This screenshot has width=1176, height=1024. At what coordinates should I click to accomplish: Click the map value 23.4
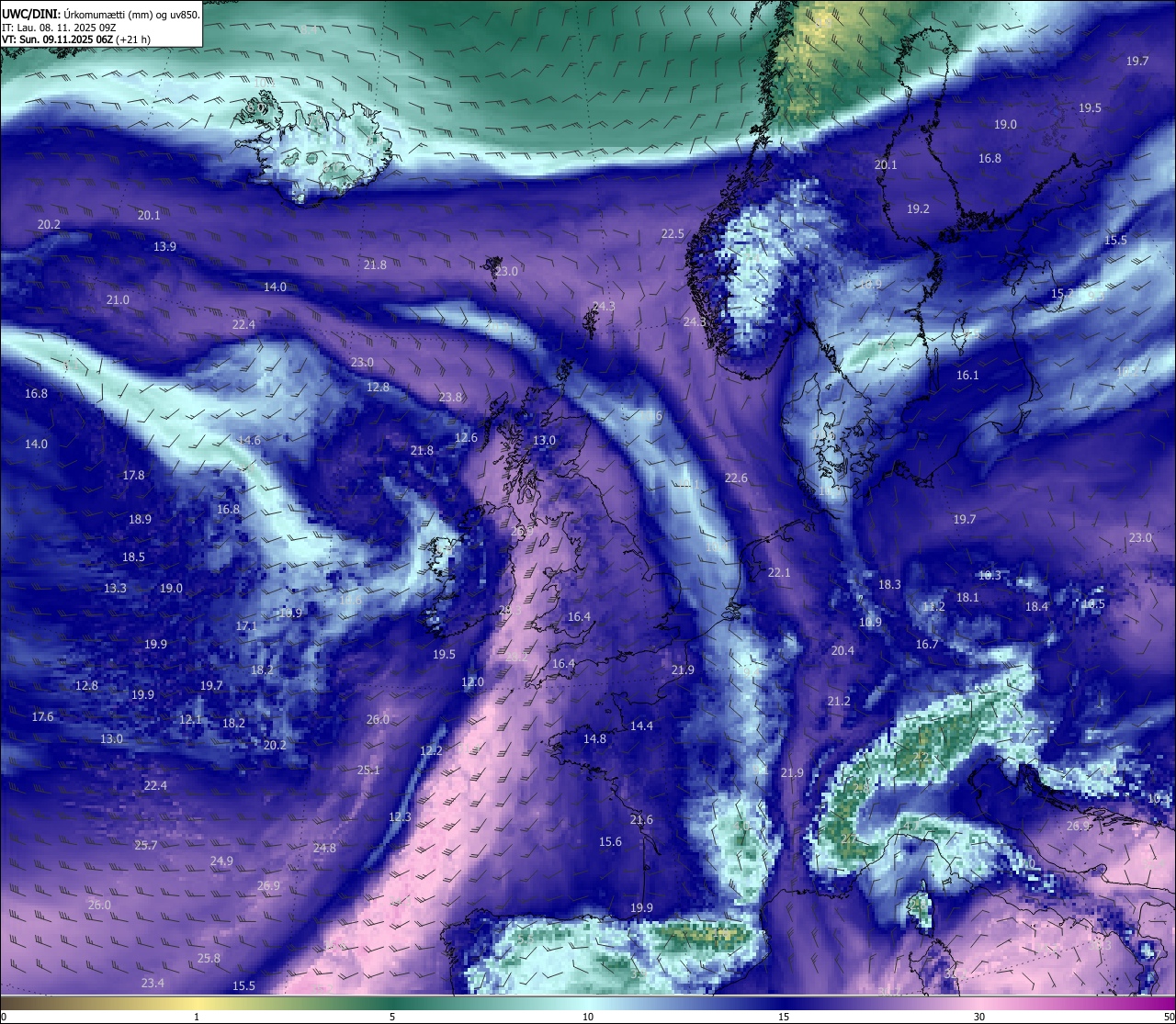point(153,983)
